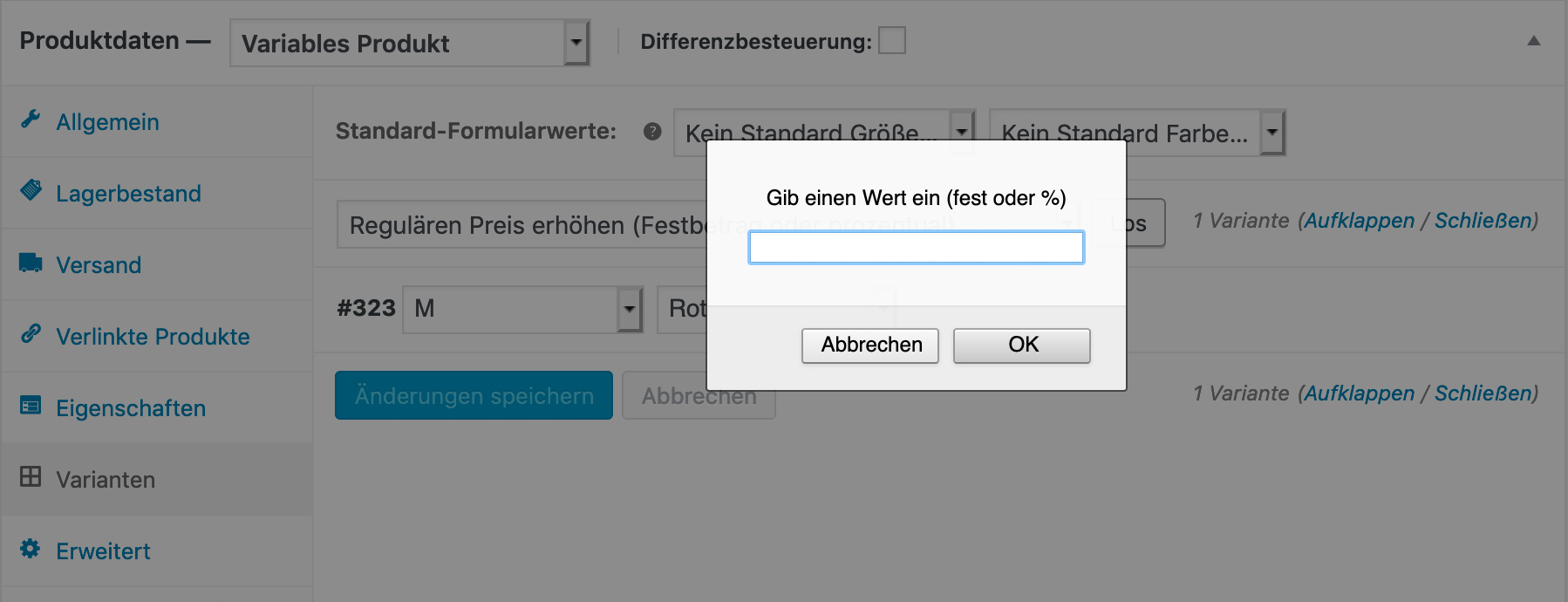Click the link icon for Verlinkte Produkte

point(31,333)
